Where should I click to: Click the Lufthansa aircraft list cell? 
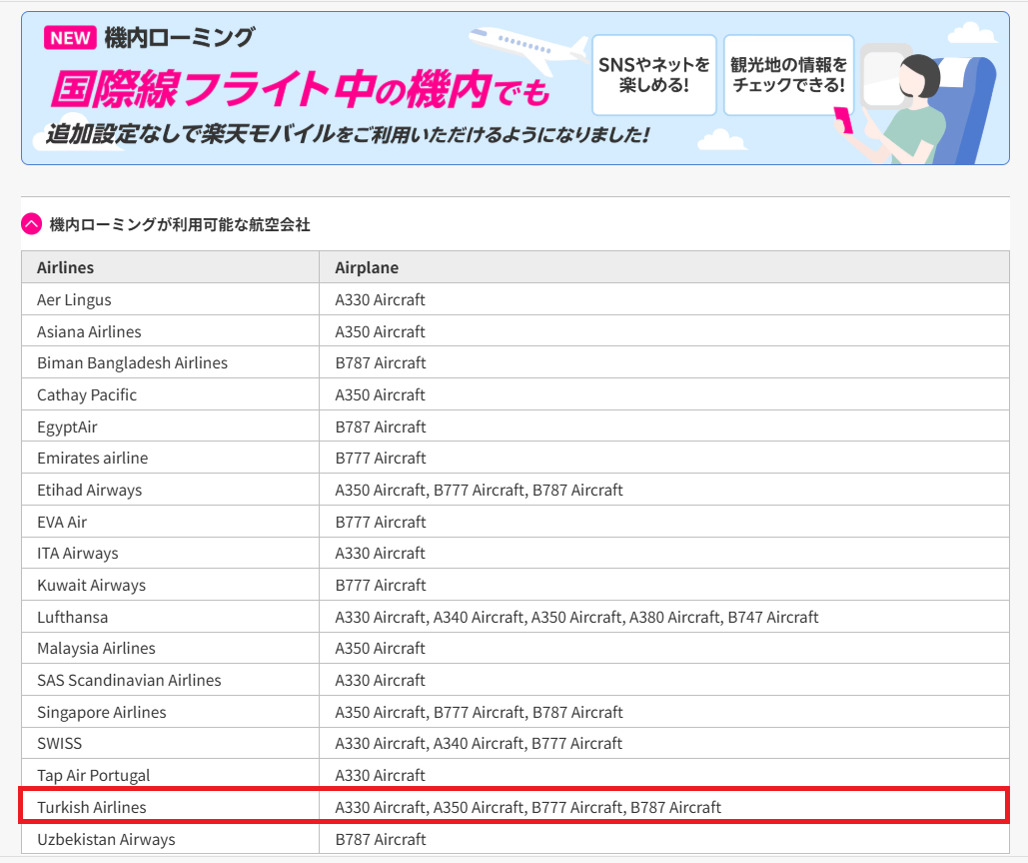pyautogui.click(x=576, y=617)
